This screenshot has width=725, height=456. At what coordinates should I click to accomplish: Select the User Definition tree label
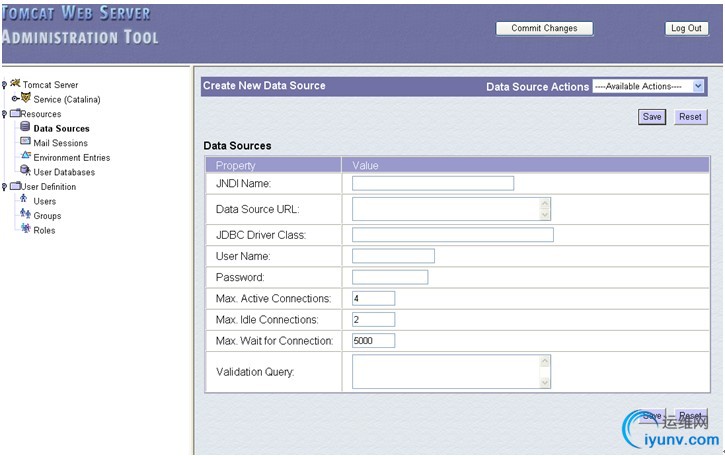point(49,187)
